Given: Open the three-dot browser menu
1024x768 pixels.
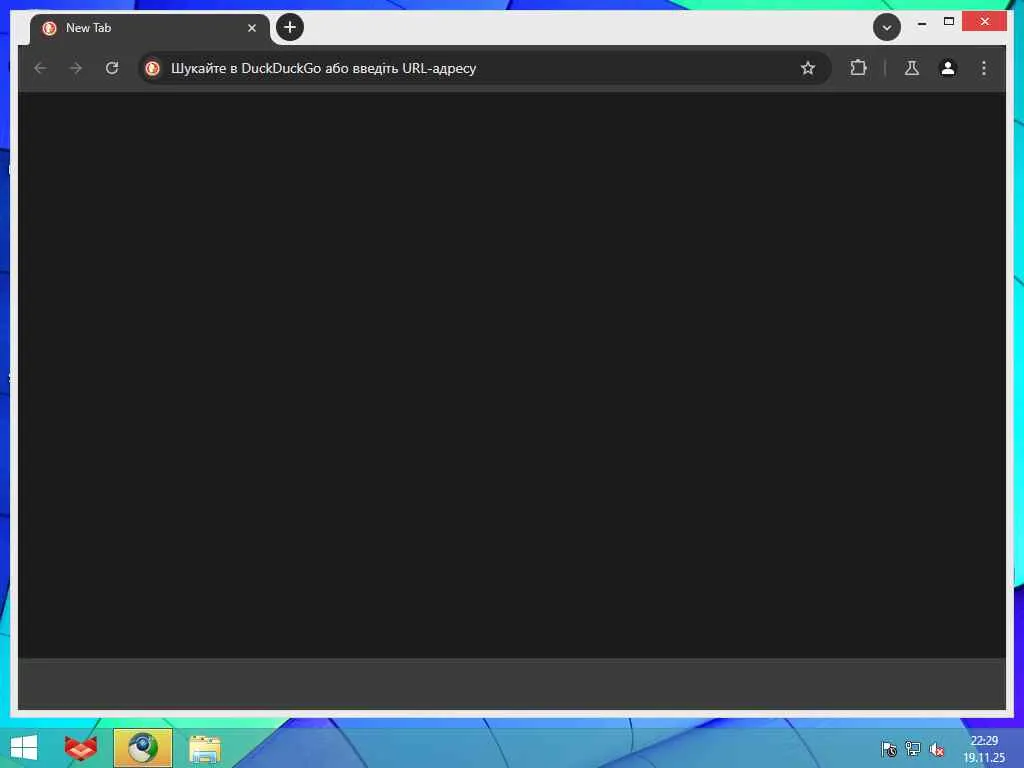Looking at the screenshot, I should 984,68.
